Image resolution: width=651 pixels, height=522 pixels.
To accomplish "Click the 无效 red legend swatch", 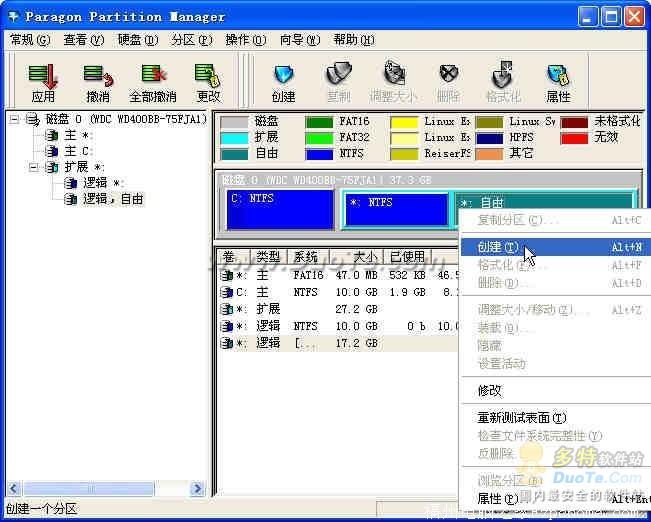I will point(575,138).
